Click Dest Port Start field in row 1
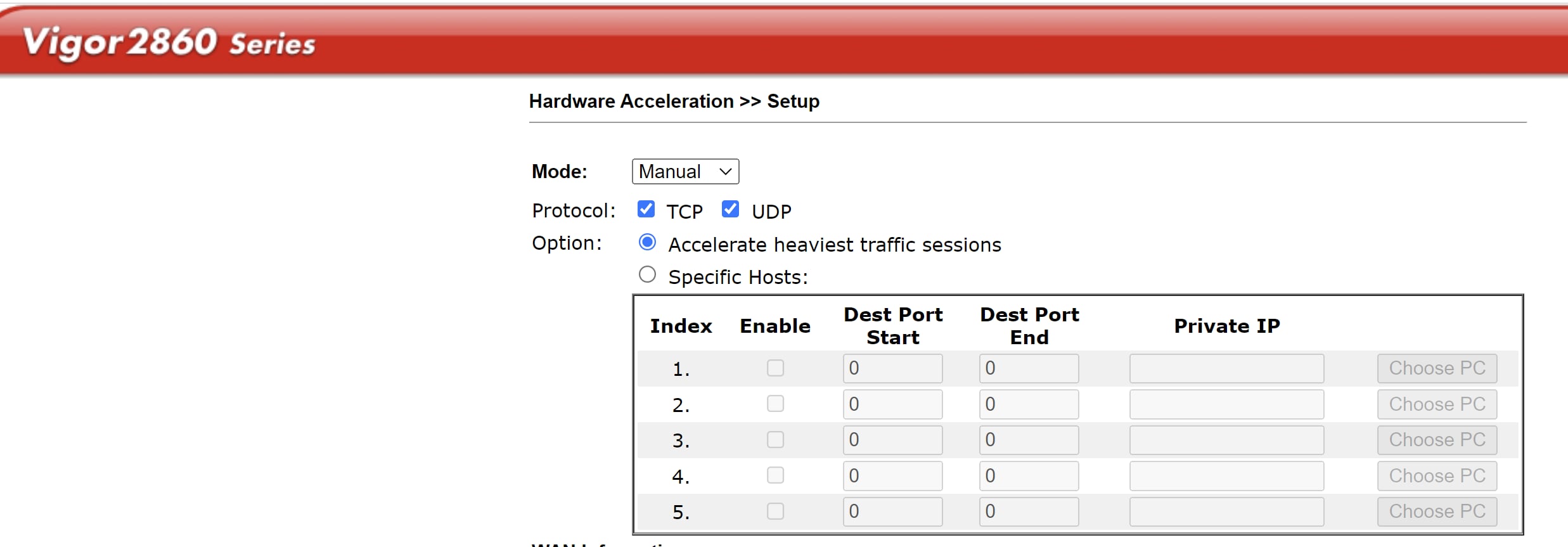 pos(892,368)
